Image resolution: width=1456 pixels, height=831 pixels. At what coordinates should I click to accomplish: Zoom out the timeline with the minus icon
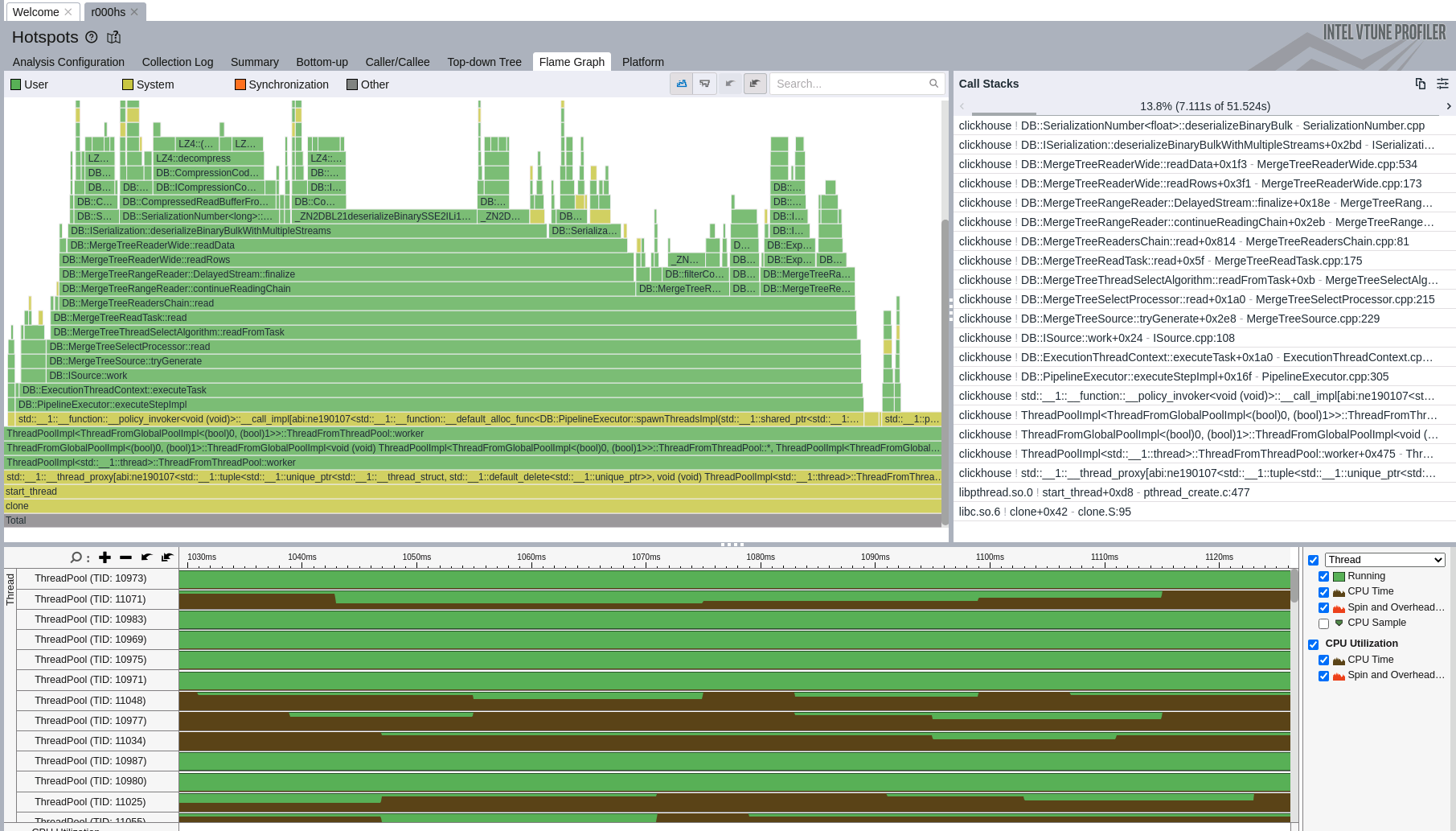[x=125, y=557]
